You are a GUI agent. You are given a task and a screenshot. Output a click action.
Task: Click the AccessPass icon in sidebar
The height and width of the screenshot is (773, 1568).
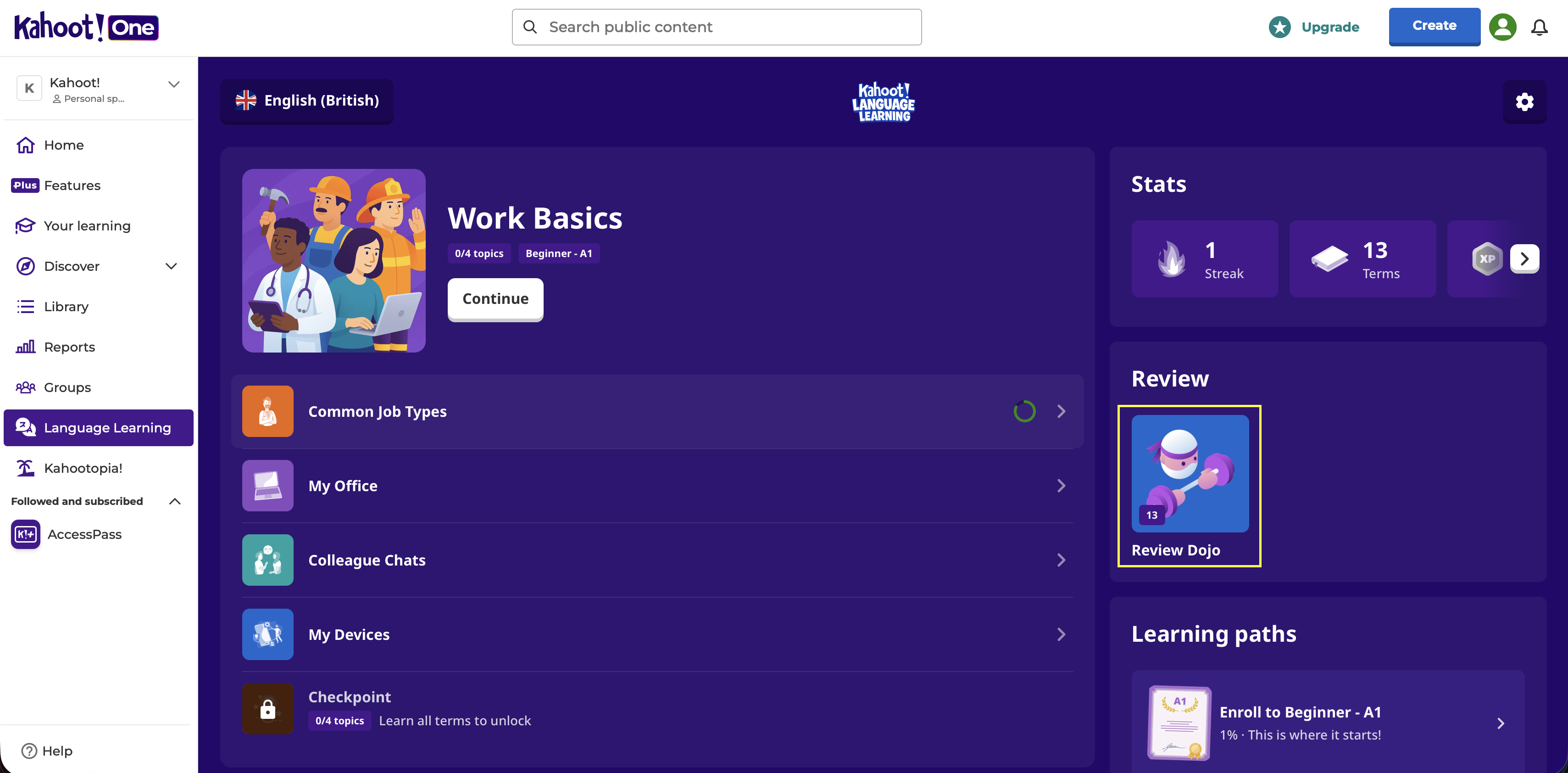[26, 534]
